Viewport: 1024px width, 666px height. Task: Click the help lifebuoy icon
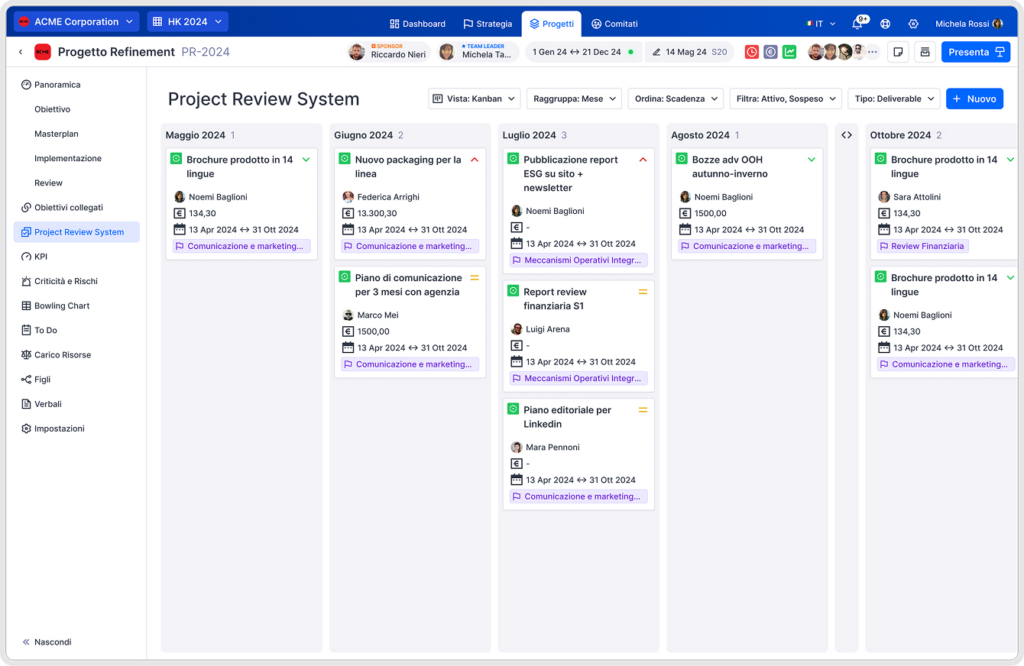point(885,24)
